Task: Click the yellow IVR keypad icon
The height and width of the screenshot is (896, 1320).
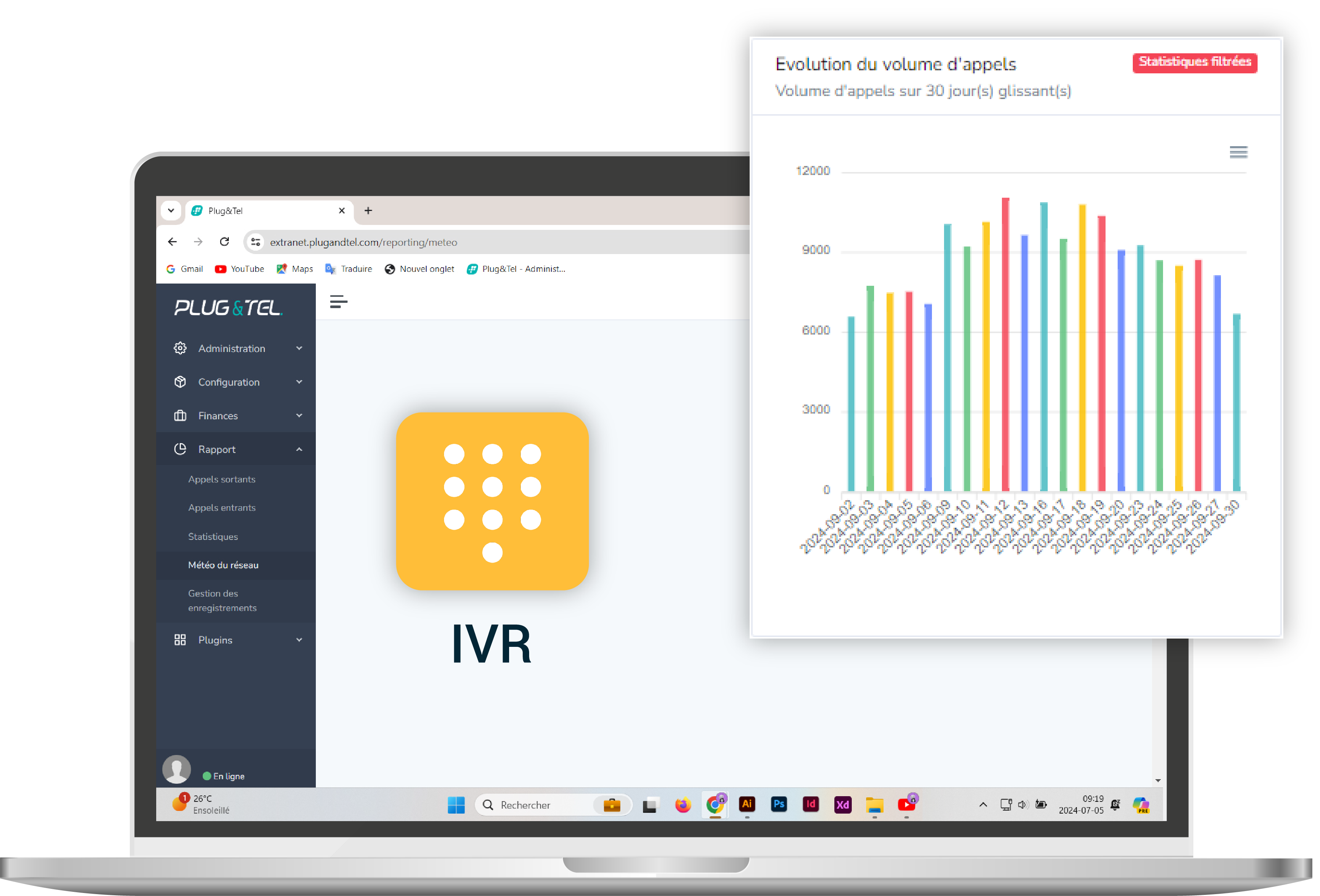Action: tap(492, 501)
